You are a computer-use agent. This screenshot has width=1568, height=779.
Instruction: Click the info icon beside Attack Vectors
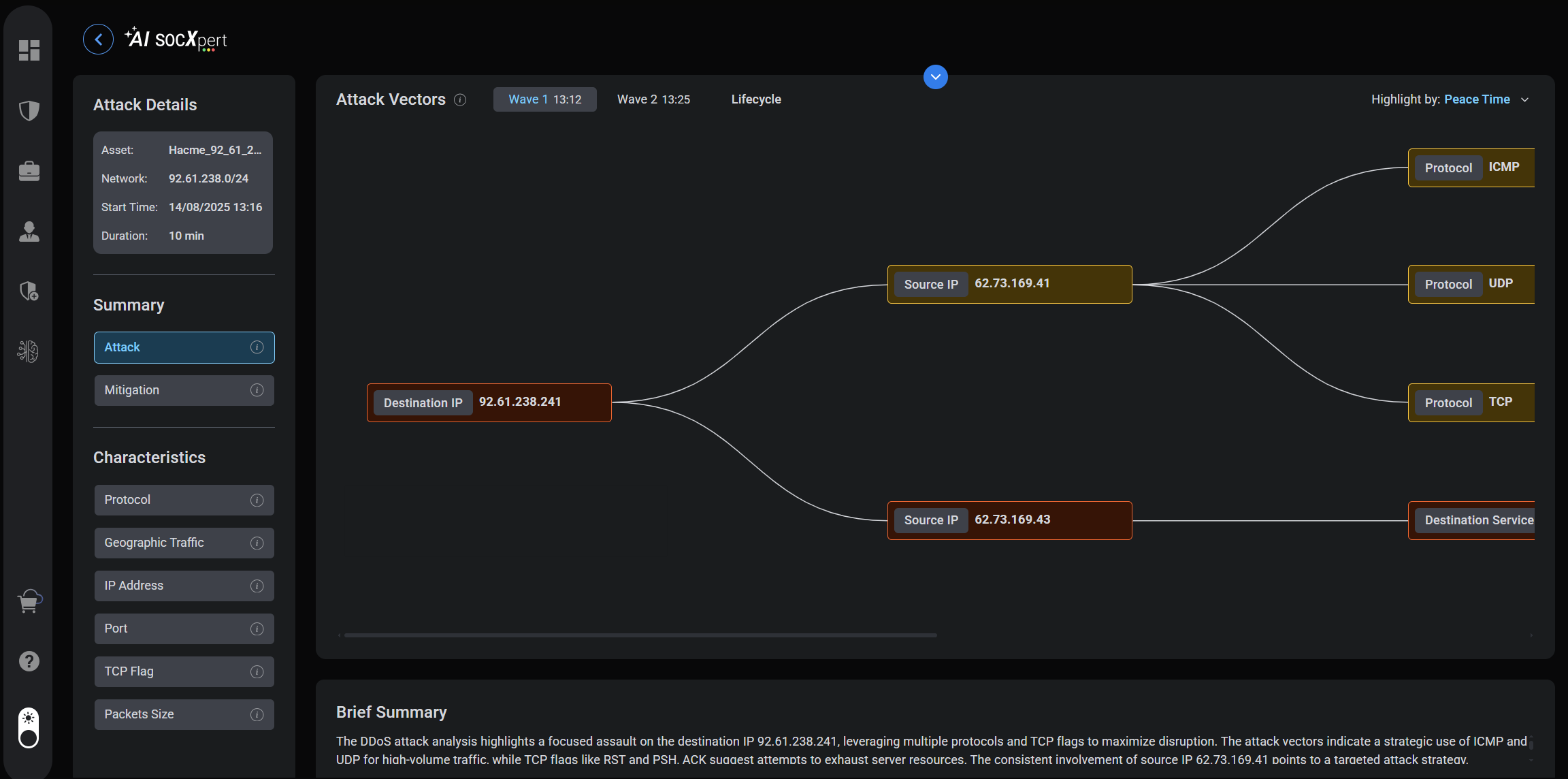pos(460,100)
